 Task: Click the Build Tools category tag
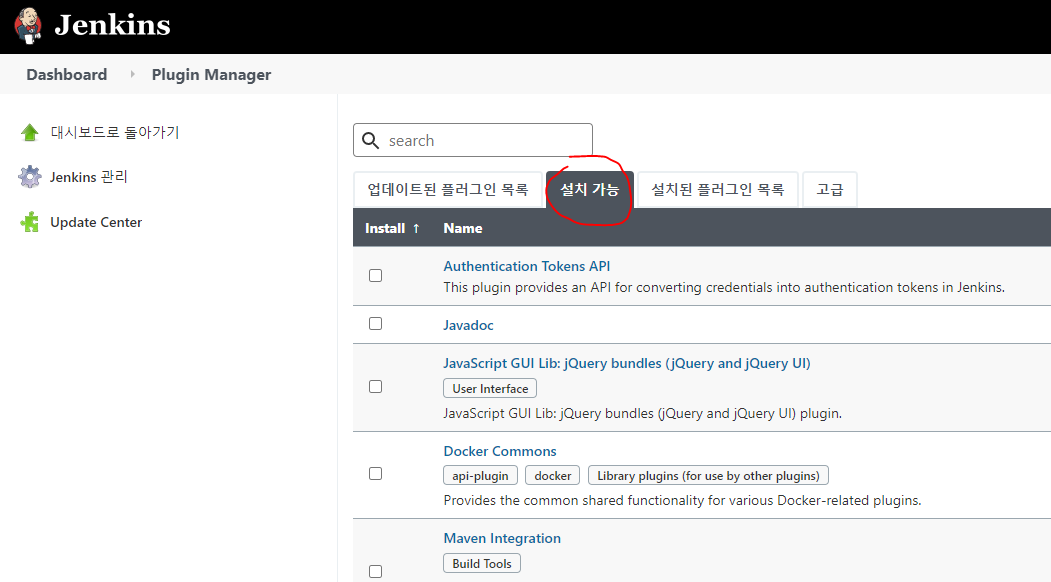pos(482,564)
